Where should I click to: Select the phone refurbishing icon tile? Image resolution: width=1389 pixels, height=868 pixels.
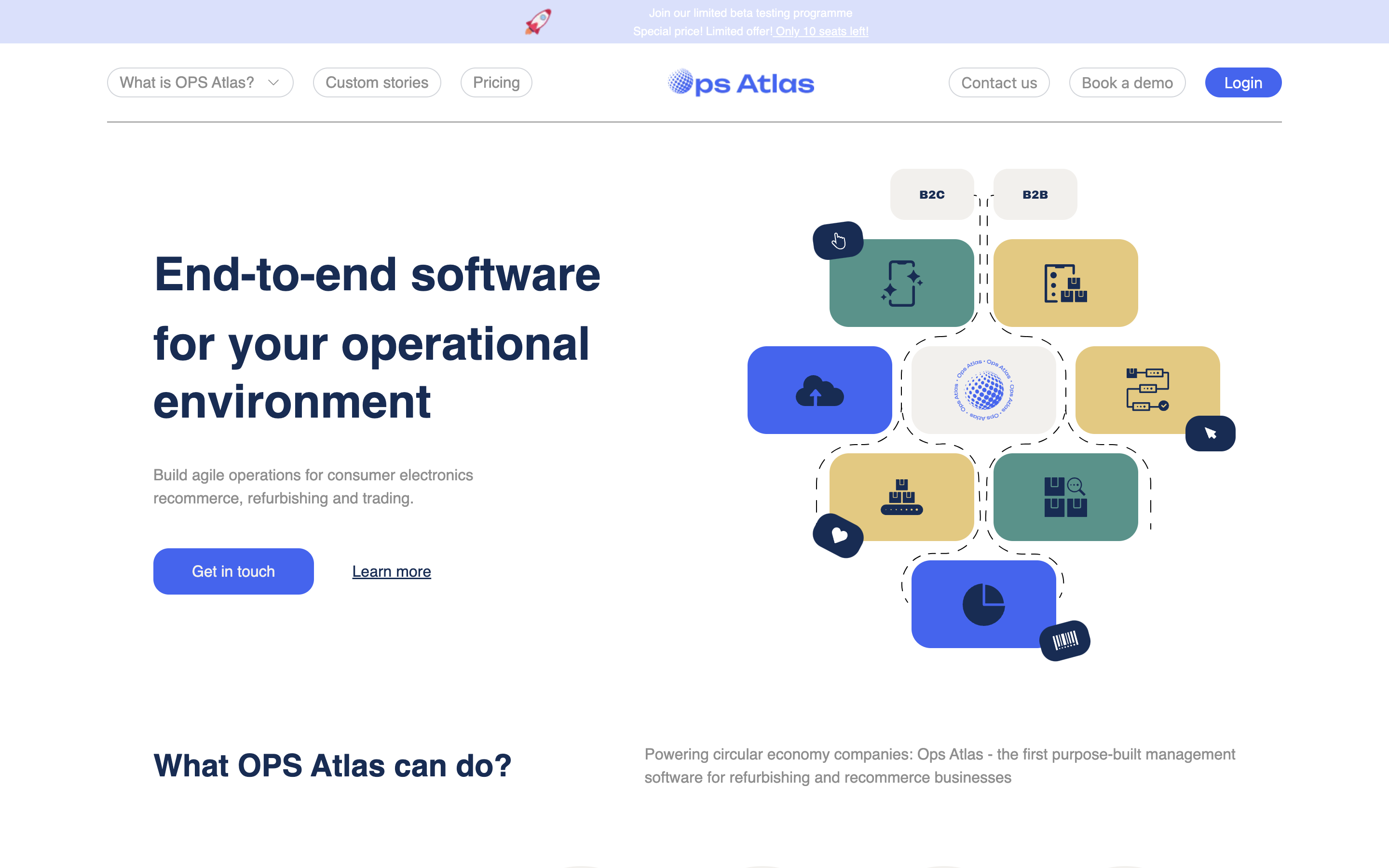pyautogui.click(x=901, y=283)
